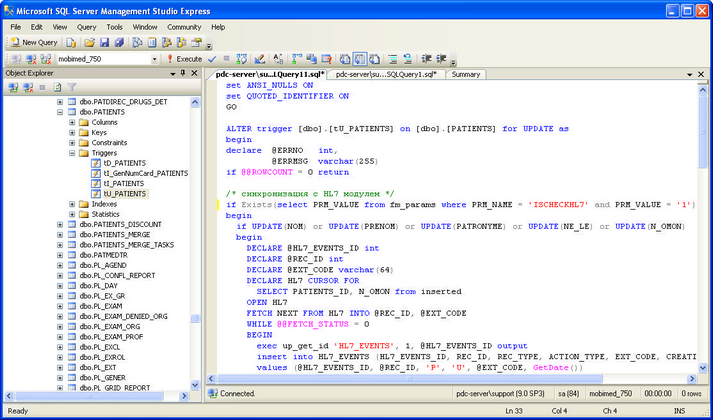Switch to the Summary tab
Viewport: 713px width, 420px height.
[466, 75]
